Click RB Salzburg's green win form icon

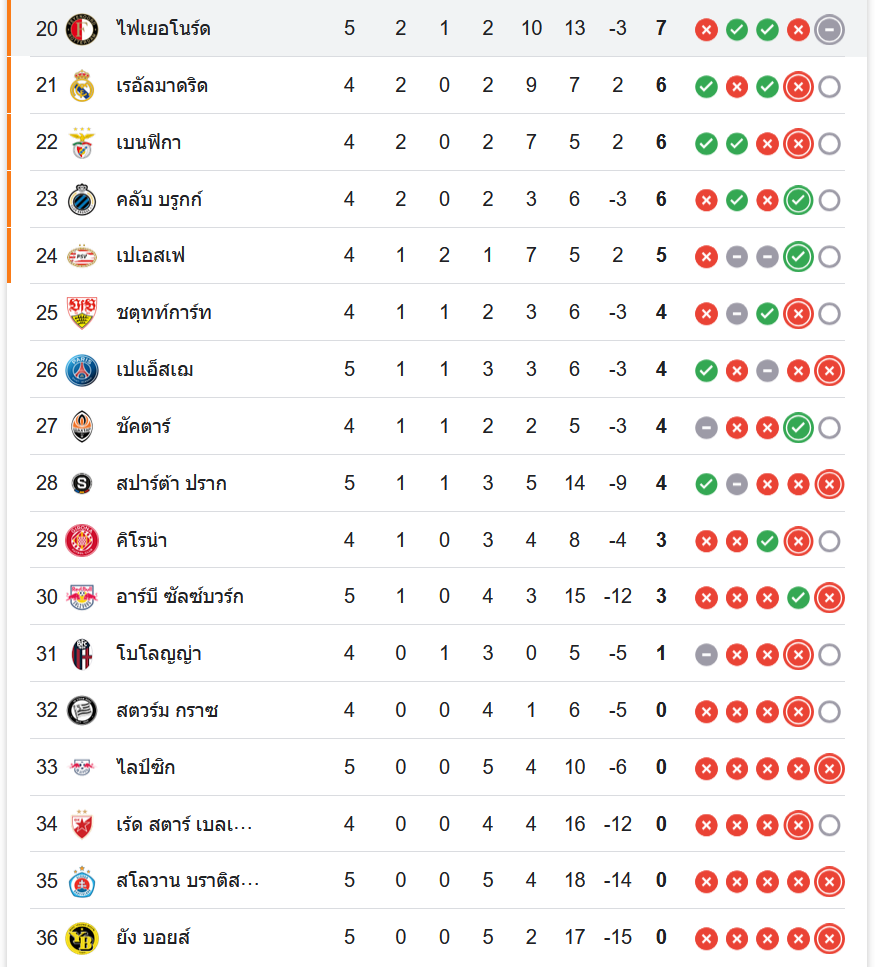[x=797, y=598]
